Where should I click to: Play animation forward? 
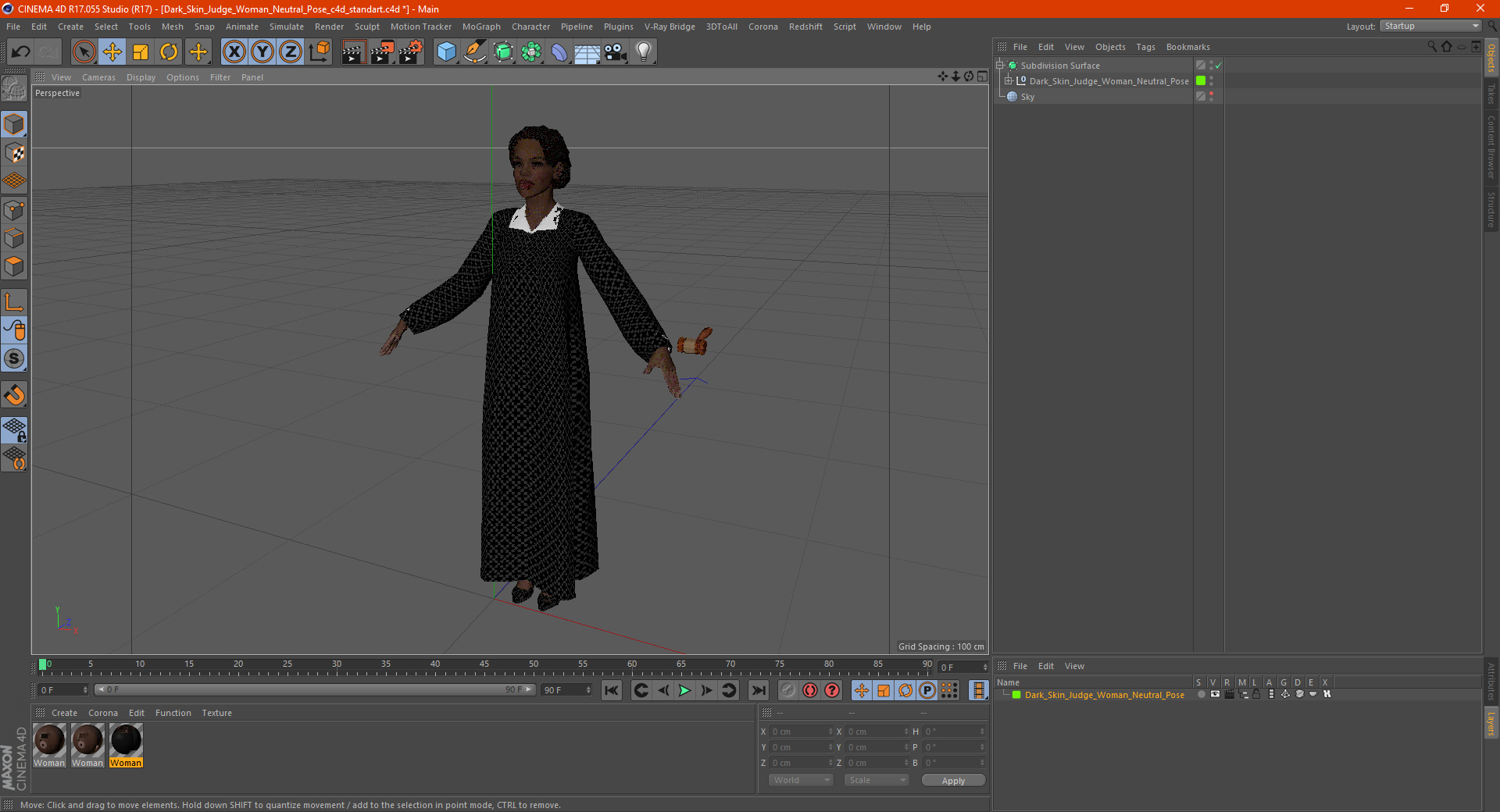point(684,690)
